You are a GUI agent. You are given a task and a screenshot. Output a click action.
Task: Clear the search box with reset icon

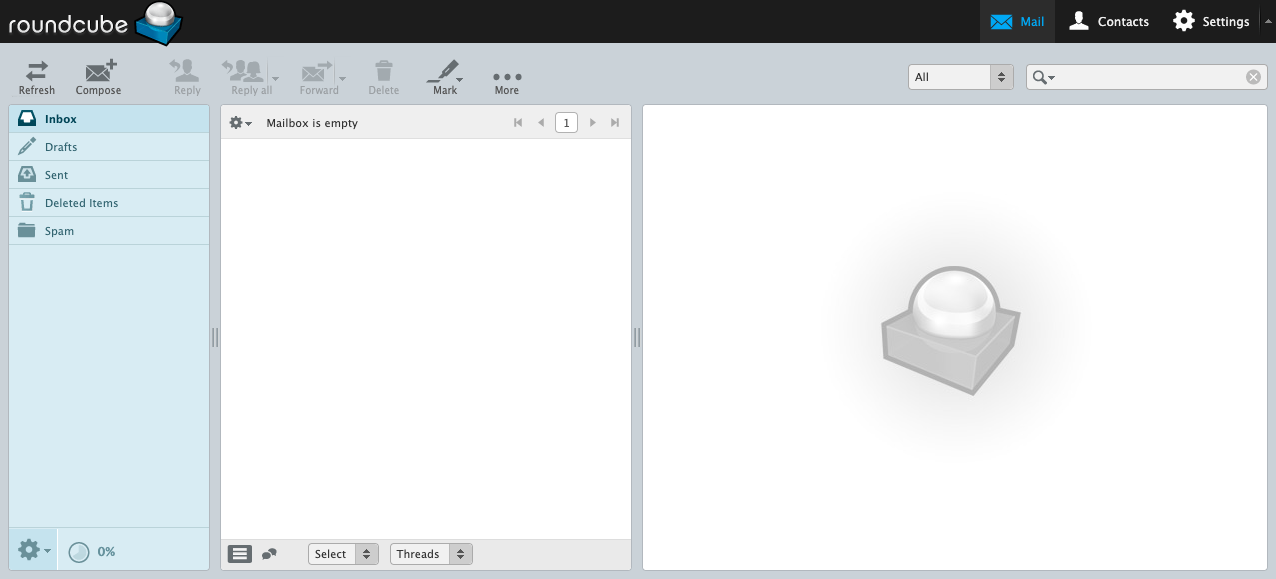[x=1253, y=77]
